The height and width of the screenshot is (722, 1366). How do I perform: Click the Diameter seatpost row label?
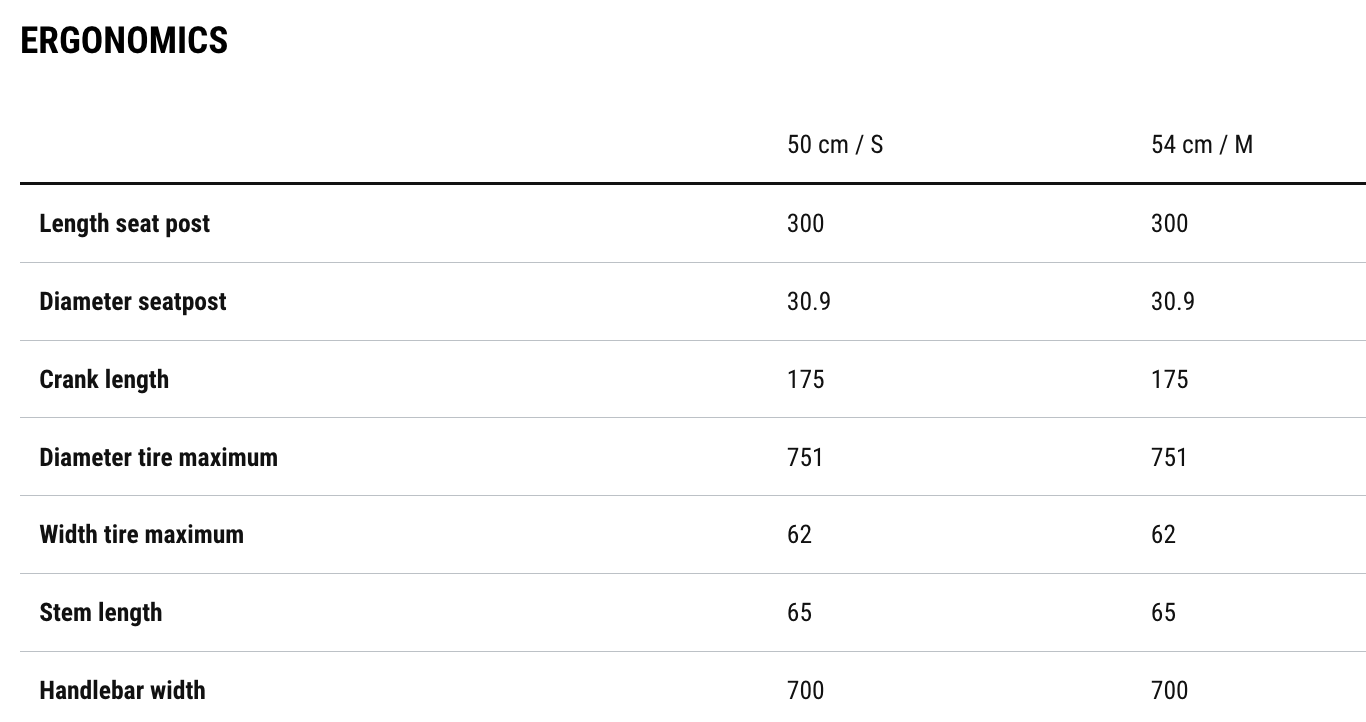pos(133,301)
